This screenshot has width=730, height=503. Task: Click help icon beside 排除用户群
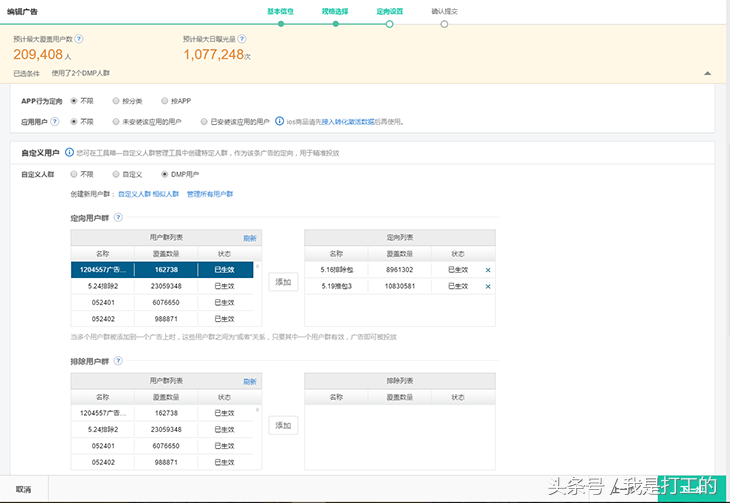(x=118, y=360)
